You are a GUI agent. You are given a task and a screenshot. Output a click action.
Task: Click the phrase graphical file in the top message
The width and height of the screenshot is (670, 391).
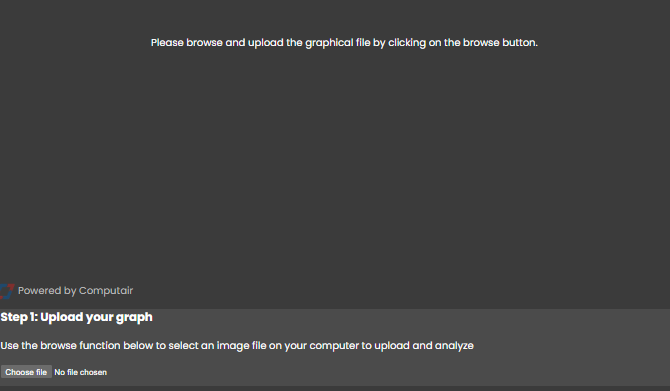click(338, 43)
